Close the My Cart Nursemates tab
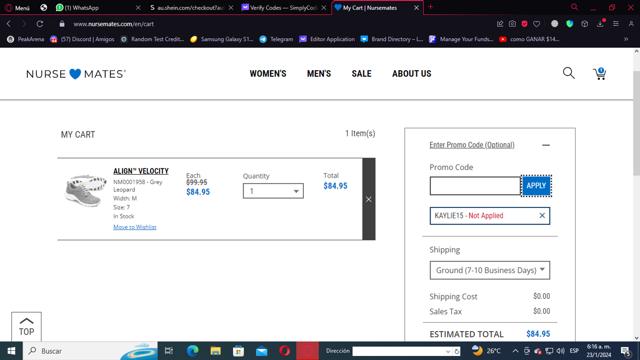 416,7
